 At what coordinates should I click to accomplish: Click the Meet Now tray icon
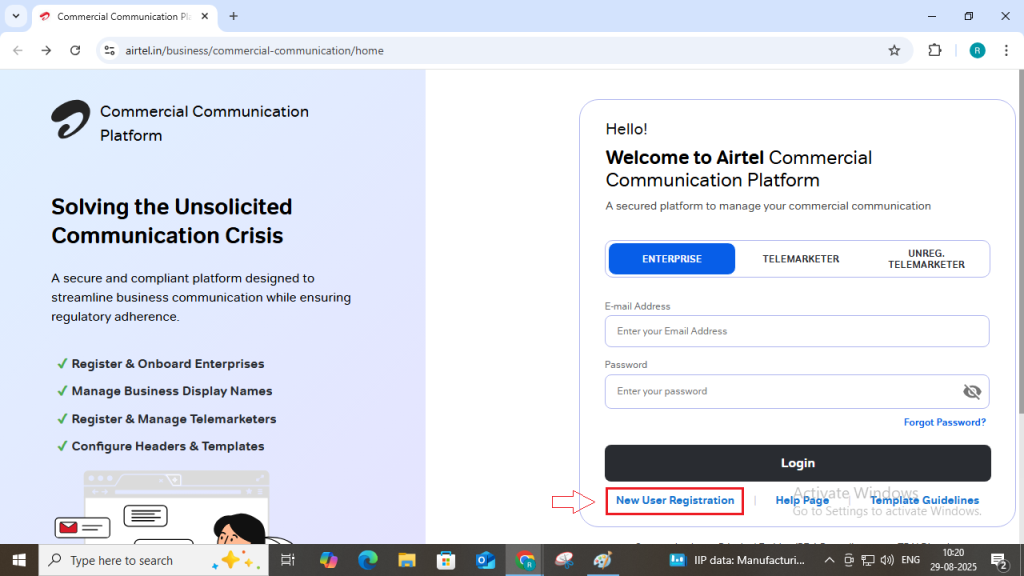point(848,560)
